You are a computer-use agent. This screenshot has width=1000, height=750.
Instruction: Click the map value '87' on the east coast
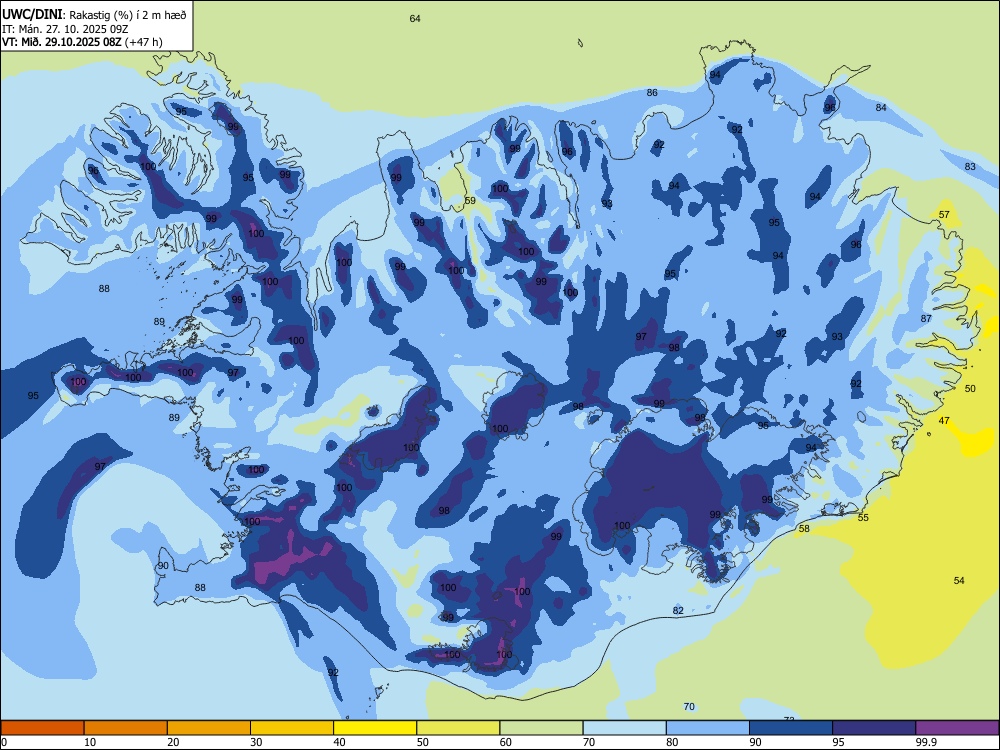coord(926,318)
